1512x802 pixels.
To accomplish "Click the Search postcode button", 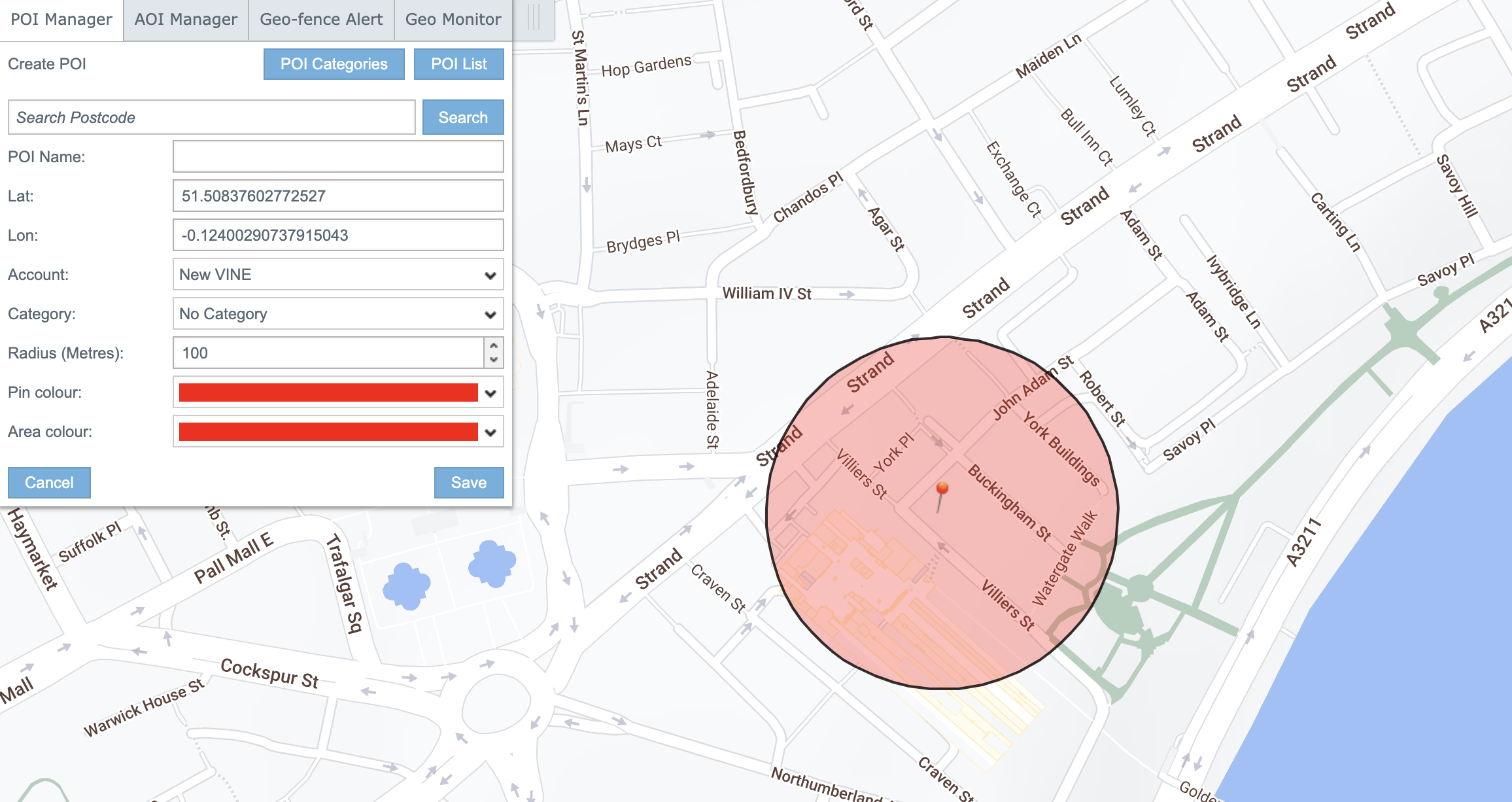I will coord(463,118).
